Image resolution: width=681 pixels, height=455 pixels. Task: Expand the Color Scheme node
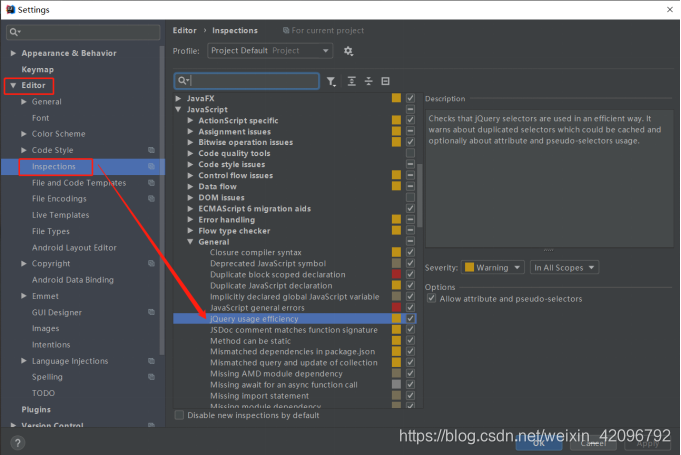(24, 134)
